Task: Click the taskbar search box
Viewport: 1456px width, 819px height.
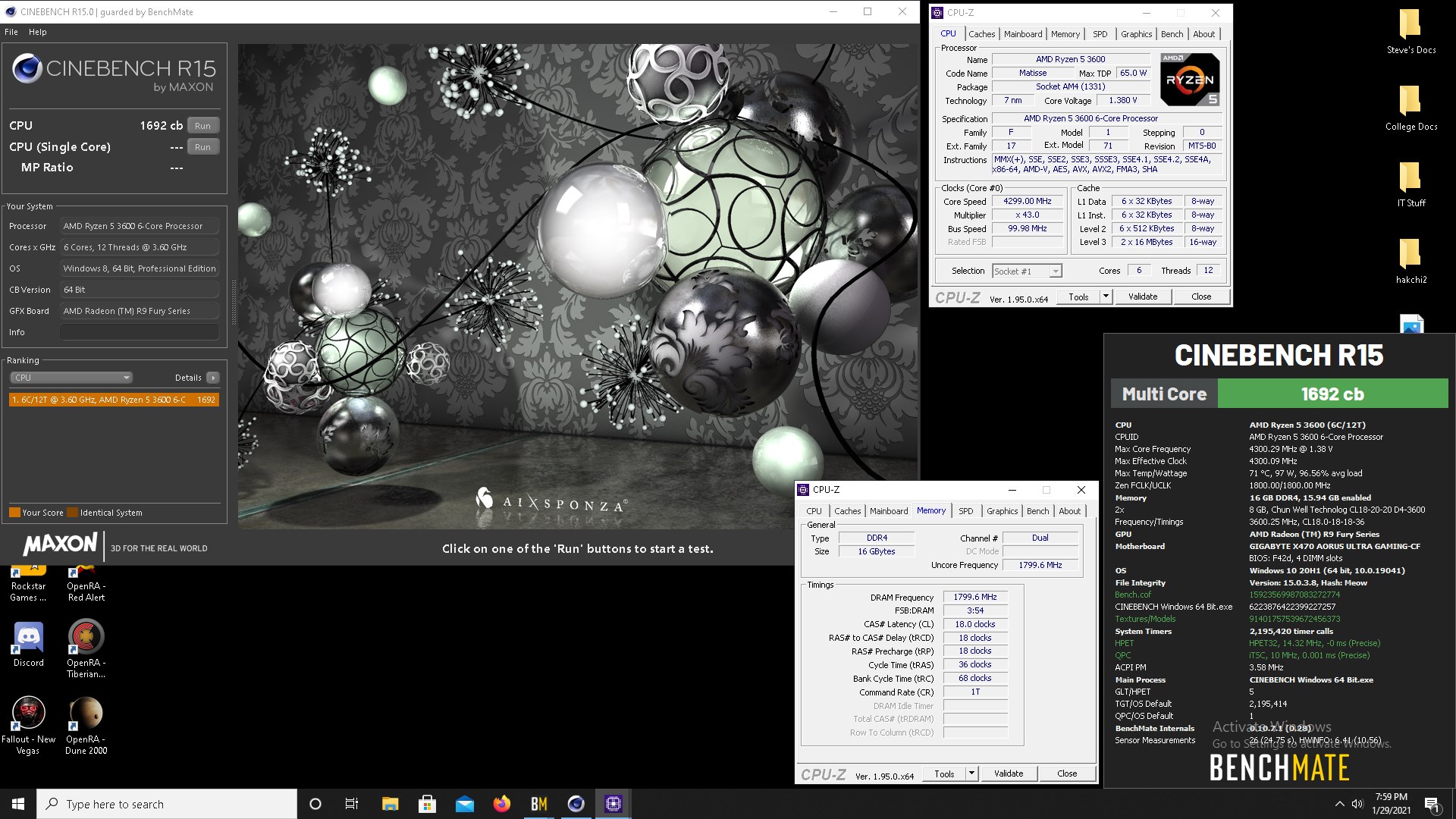Action: tap(167, 804)
